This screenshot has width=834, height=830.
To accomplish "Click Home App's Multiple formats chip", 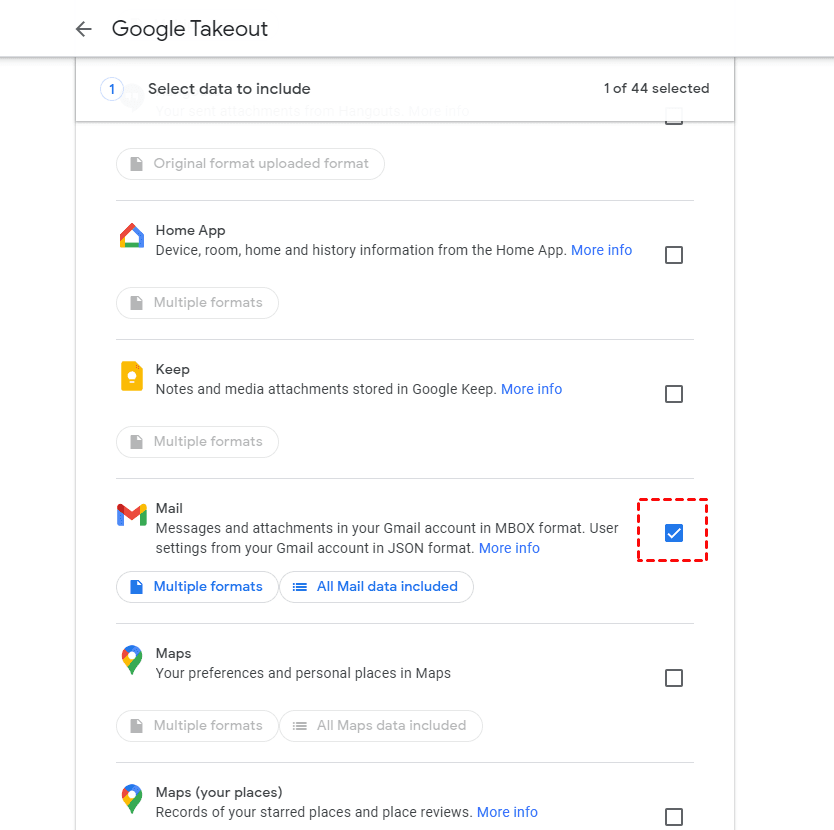I will tap(197, 302).
